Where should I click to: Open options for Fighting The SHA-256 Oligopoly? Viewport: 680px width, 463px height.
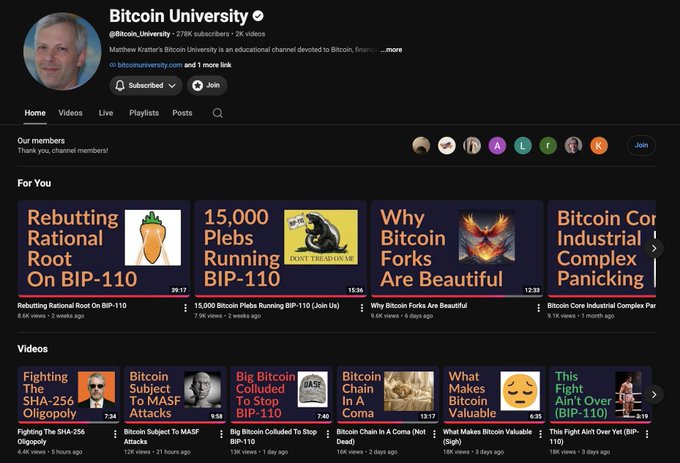pyautogui.click(x=115, y=434)
